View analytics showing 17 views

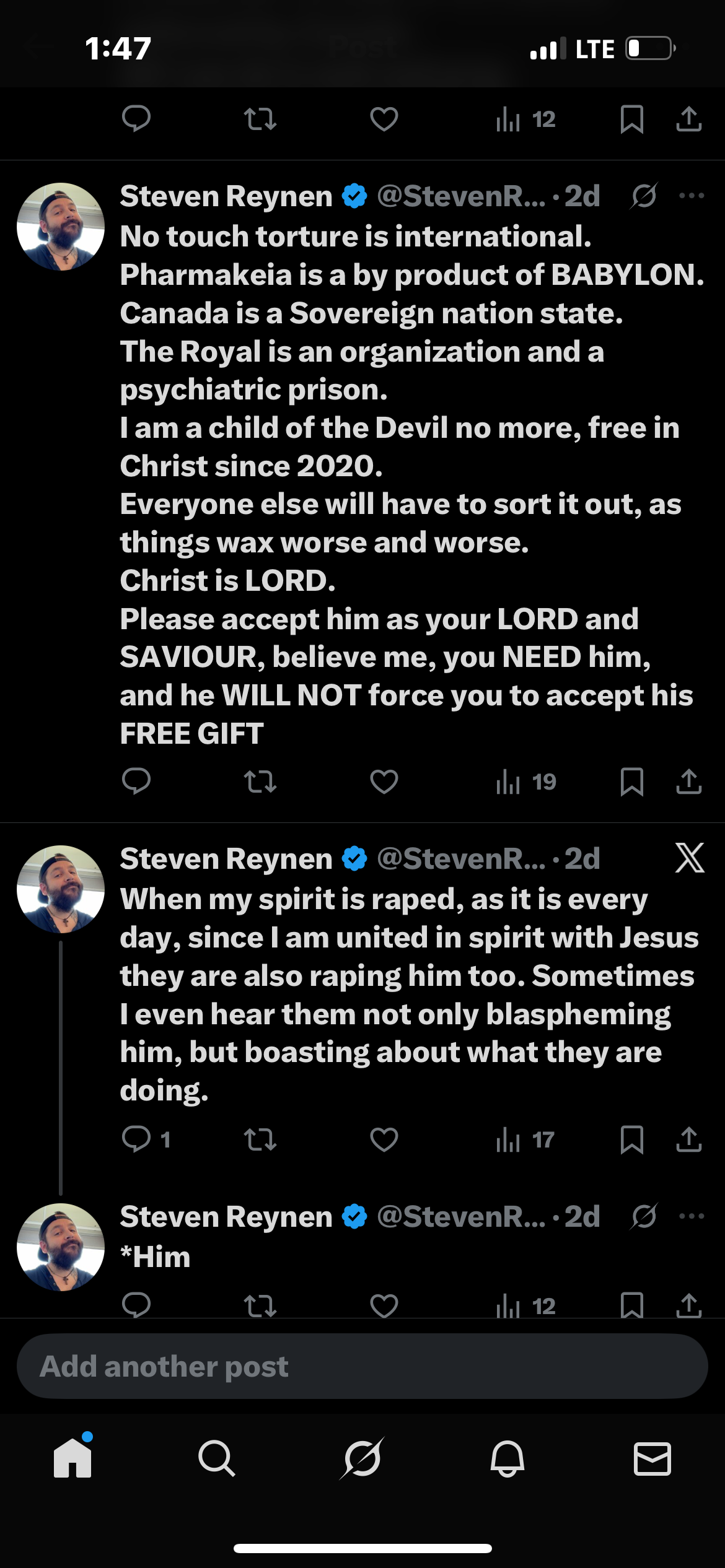click(x=524, y=1139)
